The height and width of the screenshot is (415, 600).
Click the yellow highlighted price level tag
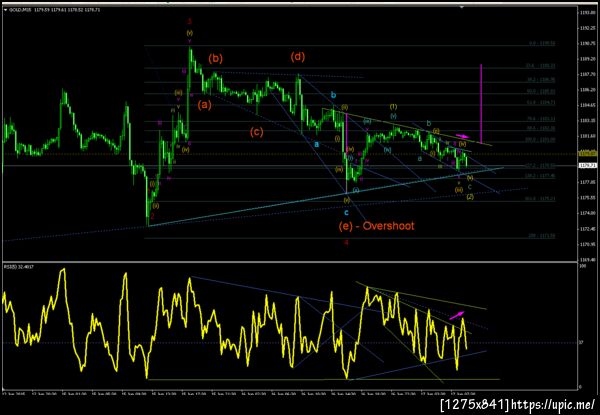(587, 154)
